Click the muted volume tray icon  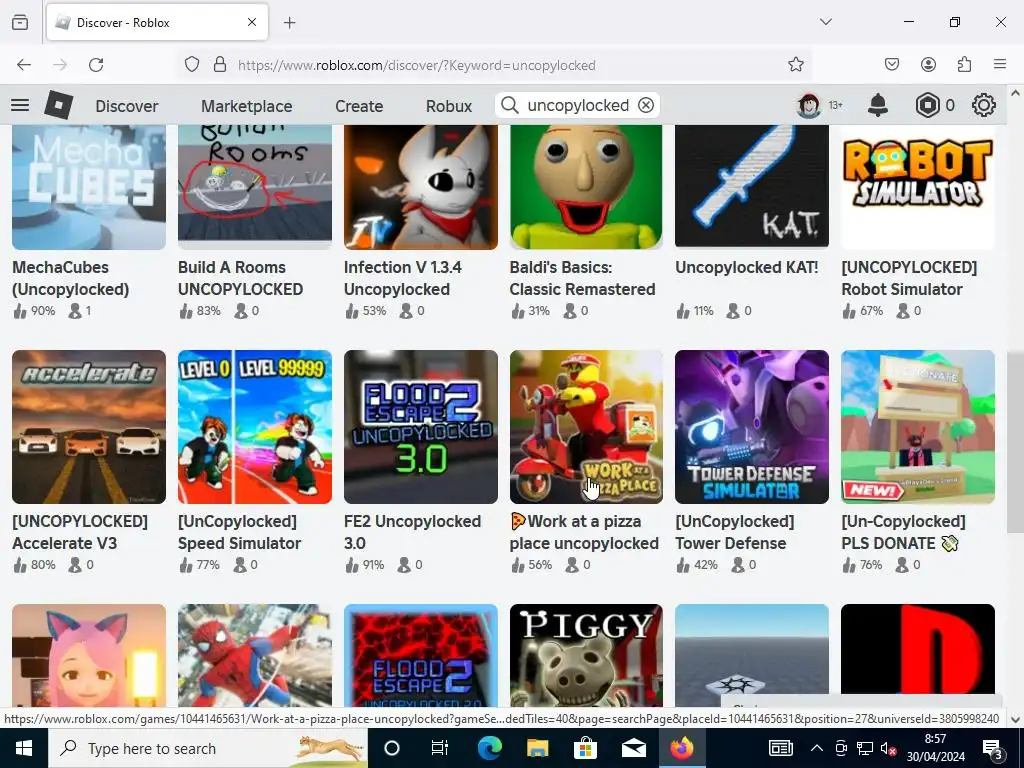pos(888,748)
